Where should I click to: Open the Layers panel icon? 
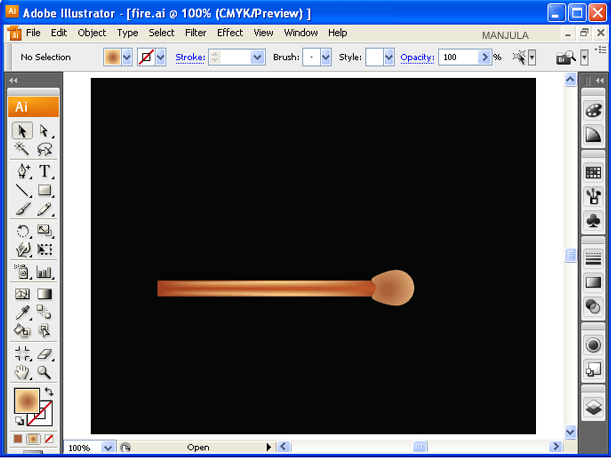[x=593, y=408]
